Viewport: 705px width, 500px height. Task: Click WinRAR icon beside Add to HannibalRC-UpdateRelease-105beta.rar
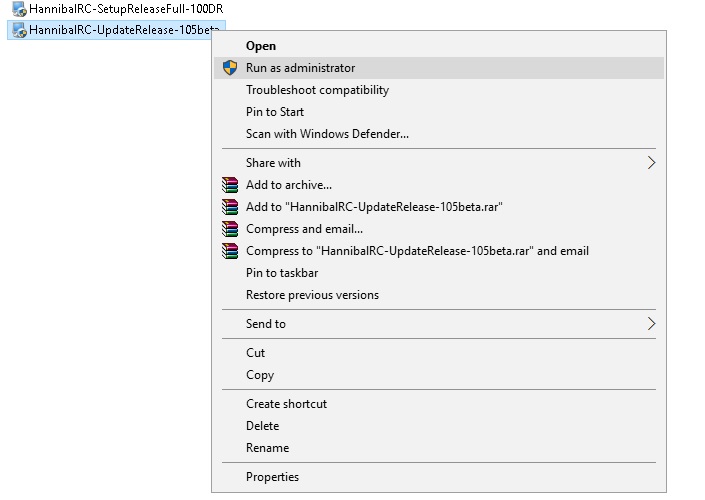tap(230, 207)
